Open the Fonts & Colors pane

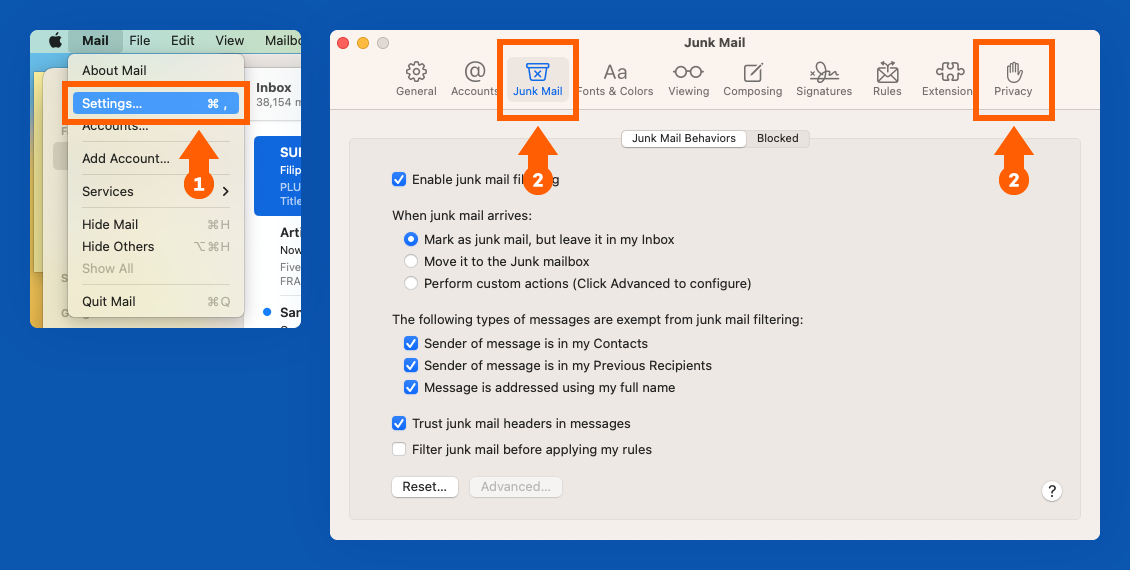[x=615, y=79]
